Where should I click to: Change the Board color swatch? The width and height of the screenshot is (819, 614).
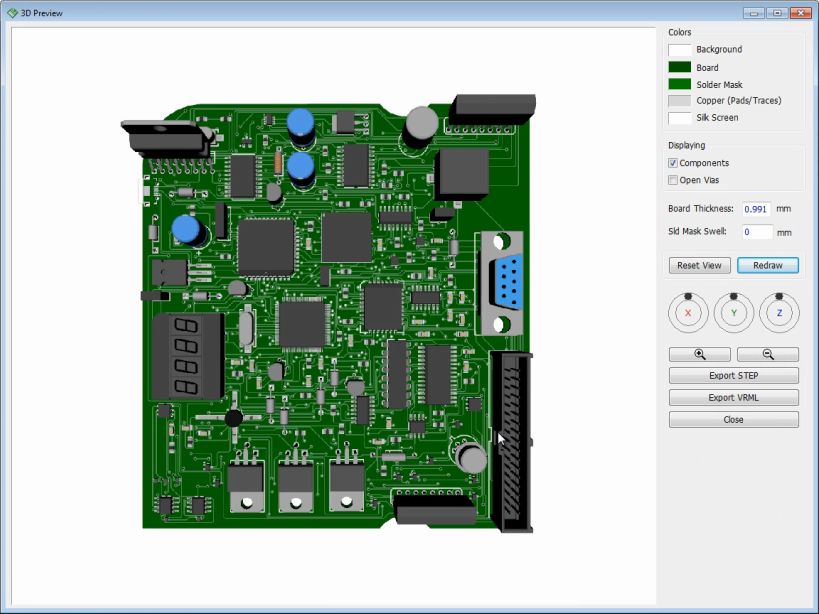click(x=680, y=67)
